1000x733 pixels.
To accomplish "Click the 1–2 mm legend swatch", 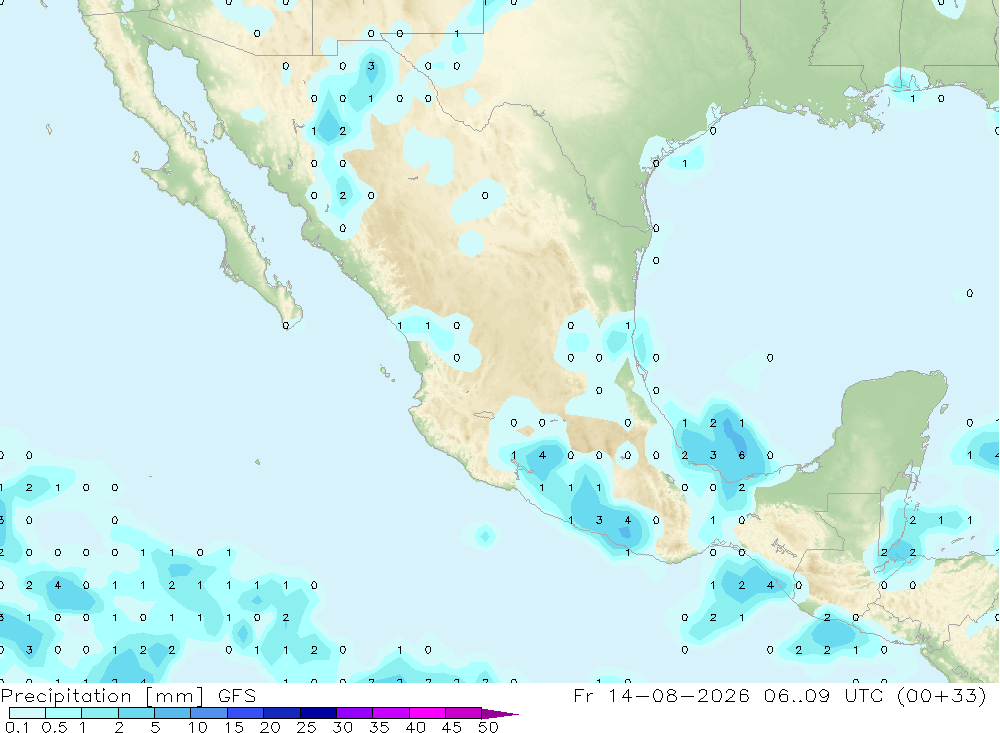I will pyautogui.click(x=100, y=713).
